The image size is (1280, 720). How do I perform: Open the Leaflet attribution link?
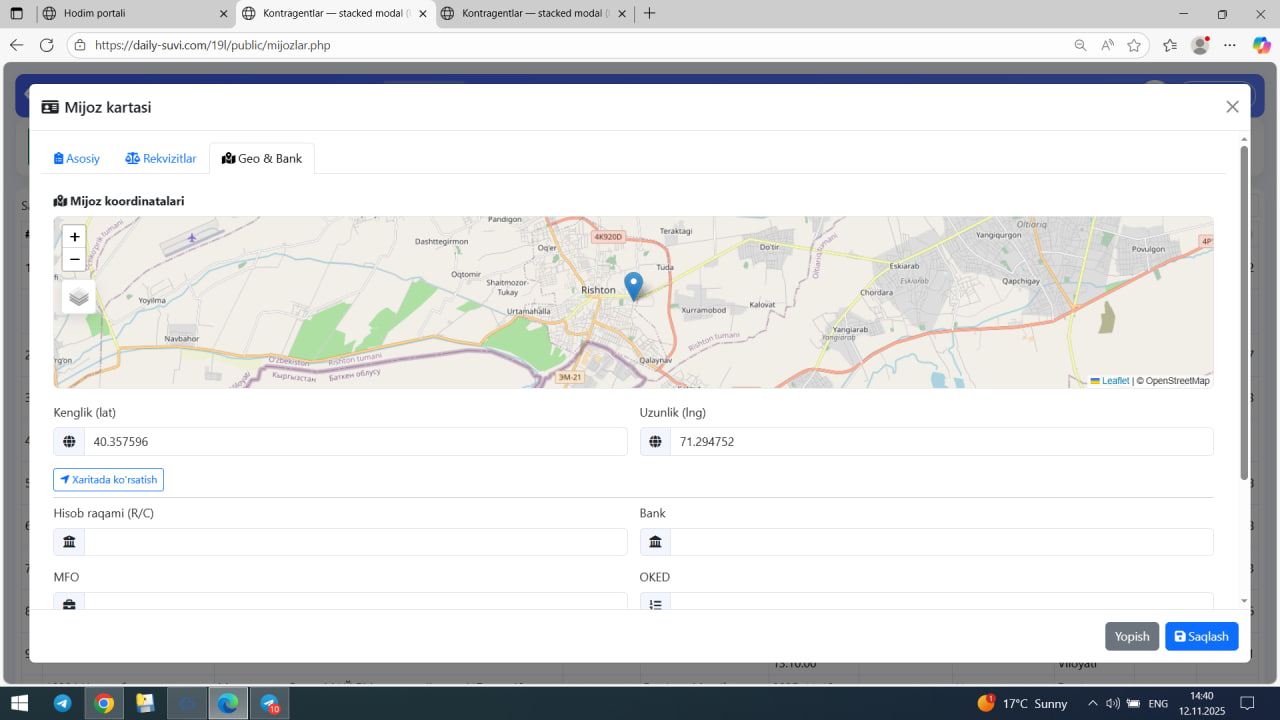(x=1115, y=381)
